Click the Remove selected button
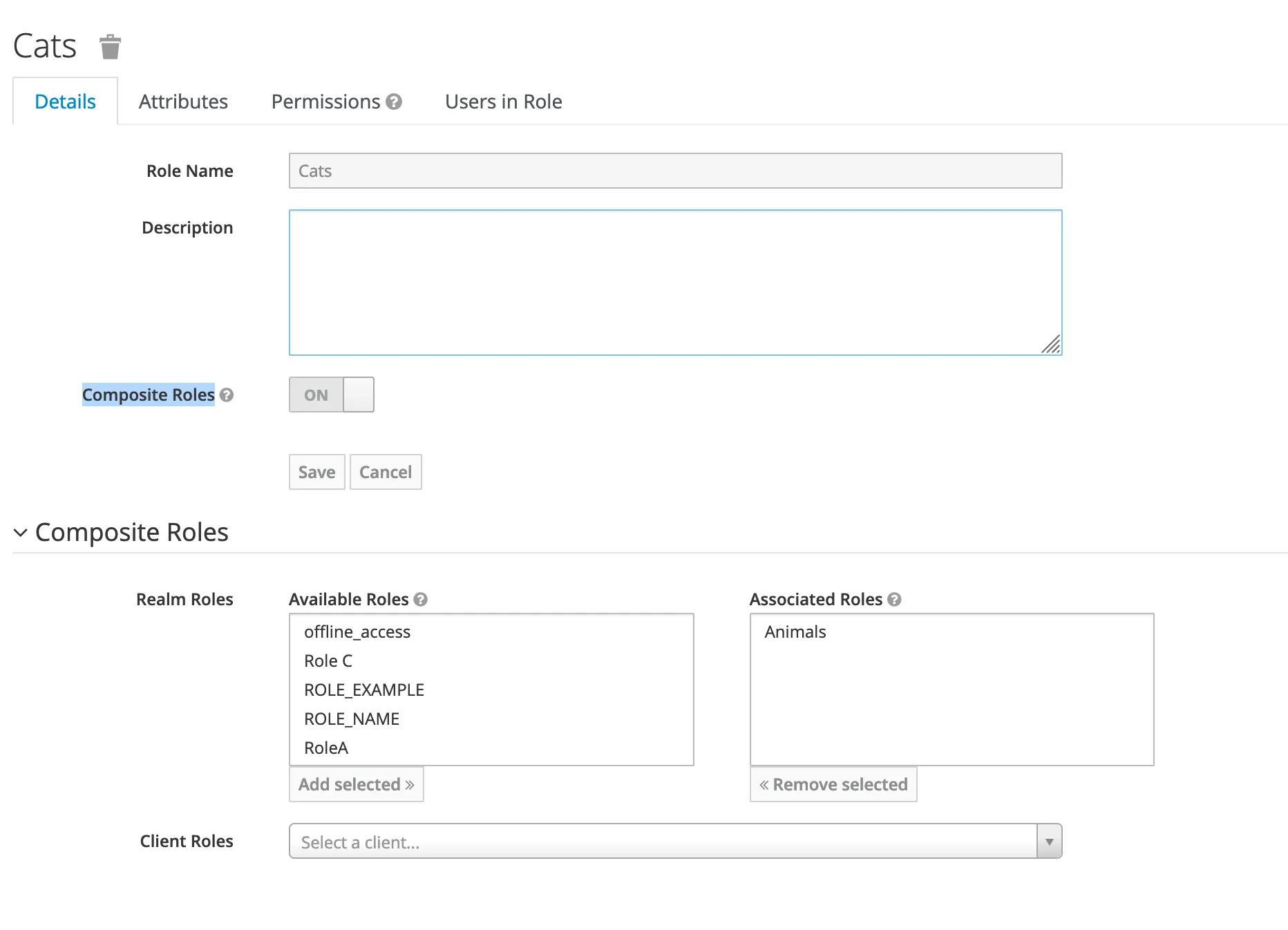This screenshot has width=1288, height=930. pyautogui.click(x=833, y=785)
